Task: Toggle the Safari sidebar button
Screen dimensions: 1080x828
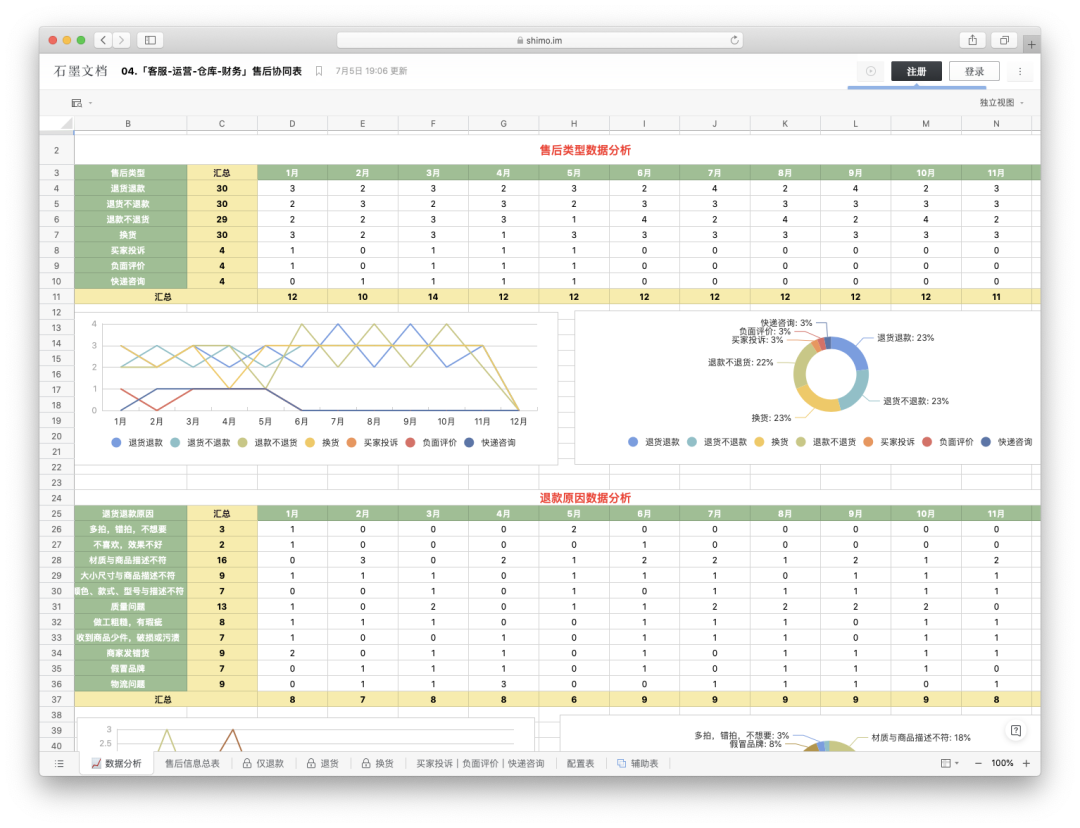Action: (x=150, y=40)
